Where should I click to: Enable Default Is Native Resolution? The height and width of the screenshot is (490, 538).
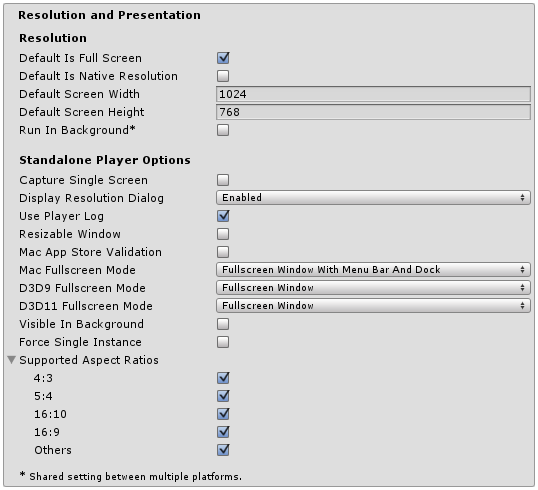pyautogui.click(x=223, y=76)
